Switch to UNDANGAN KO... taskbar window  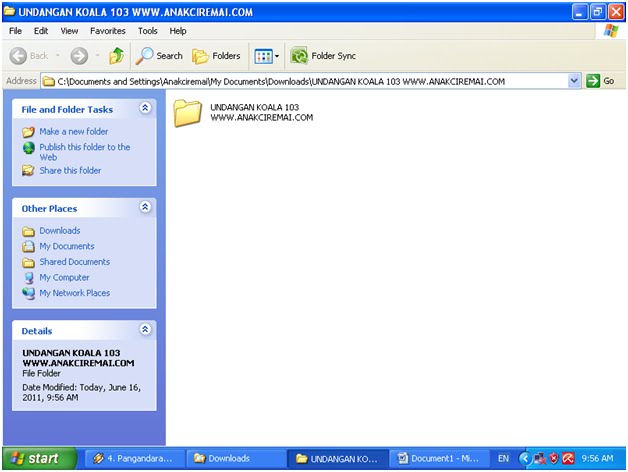pyautogui.click(x=337, y=458)
